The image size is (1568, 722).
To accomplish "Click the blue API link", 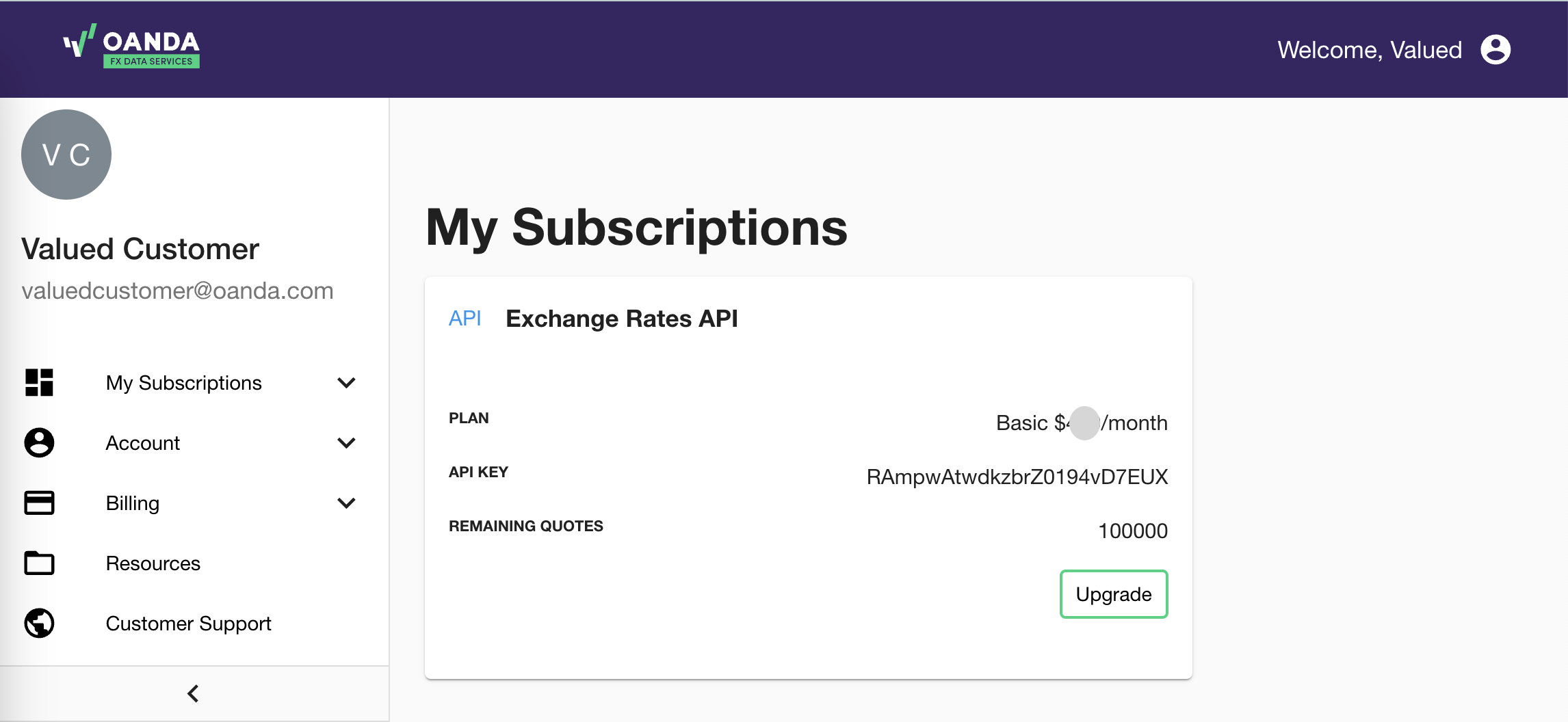I will (465, 319).
